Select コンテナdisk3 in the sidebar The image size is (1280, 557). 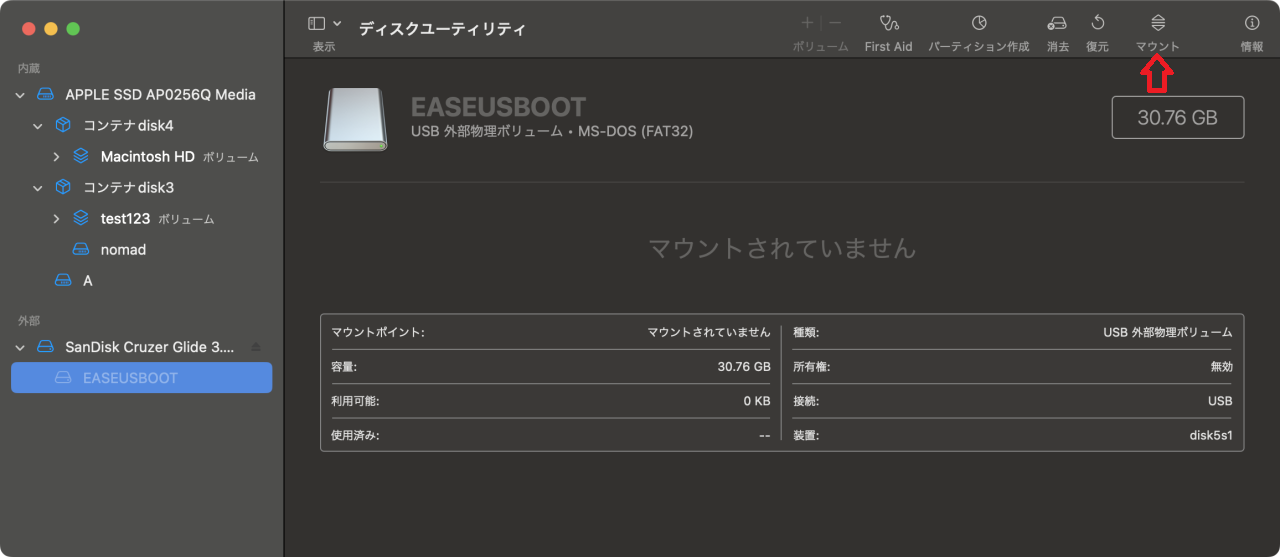[128, 188]
